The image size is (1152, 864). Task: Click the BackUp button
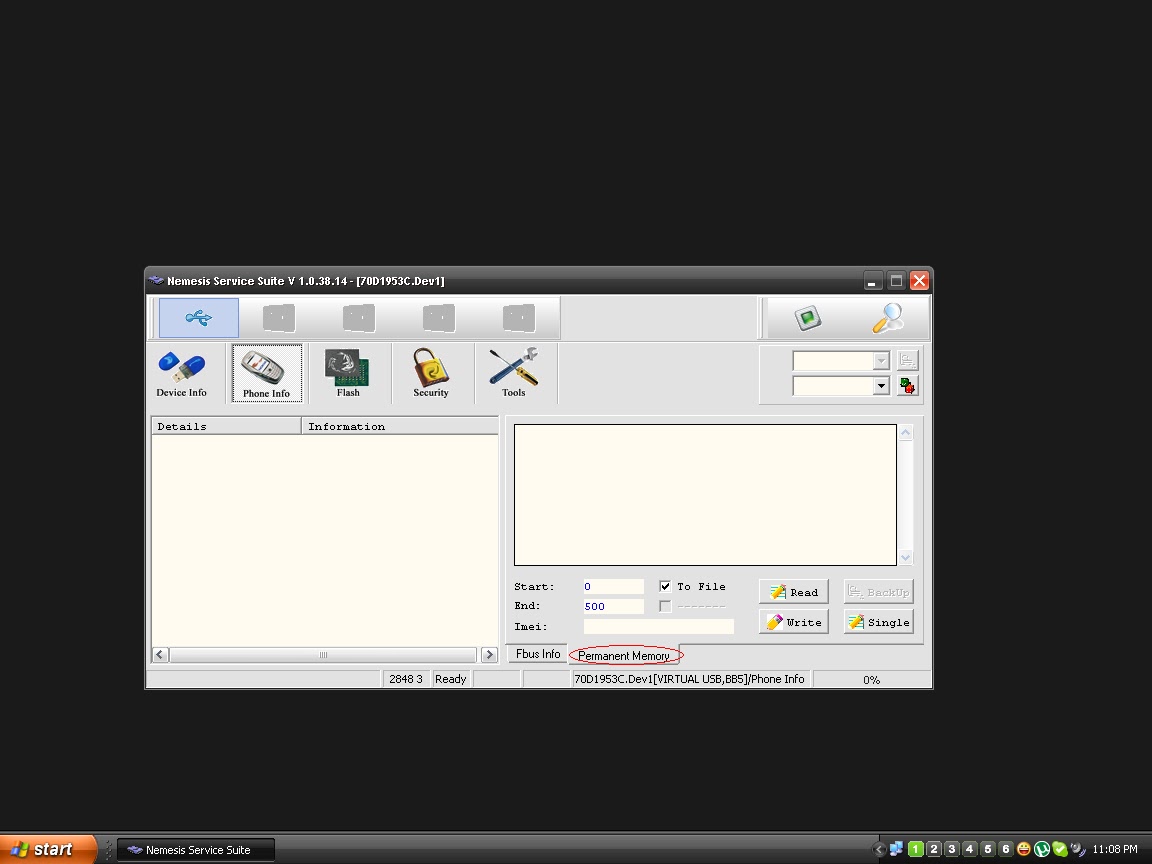point(879,592)
